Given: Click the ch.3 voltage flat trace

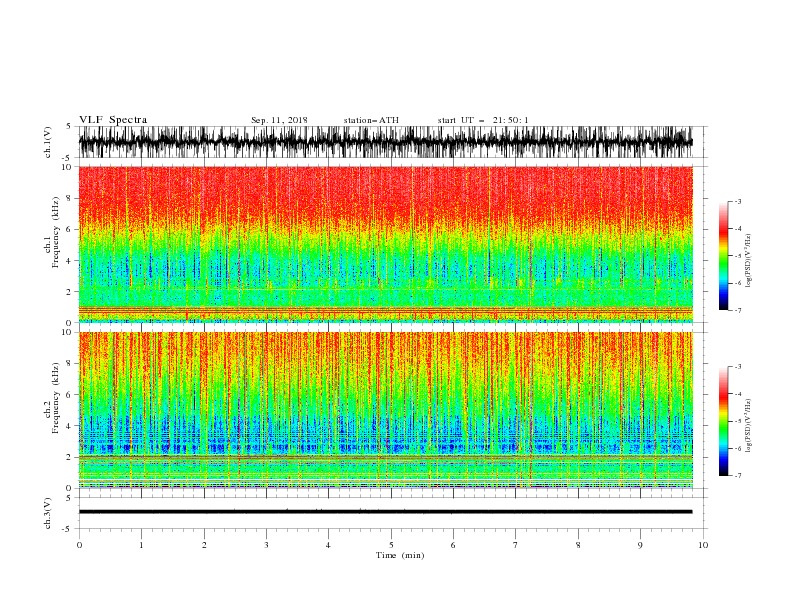Looking at the screenshot, I should 385,512.
